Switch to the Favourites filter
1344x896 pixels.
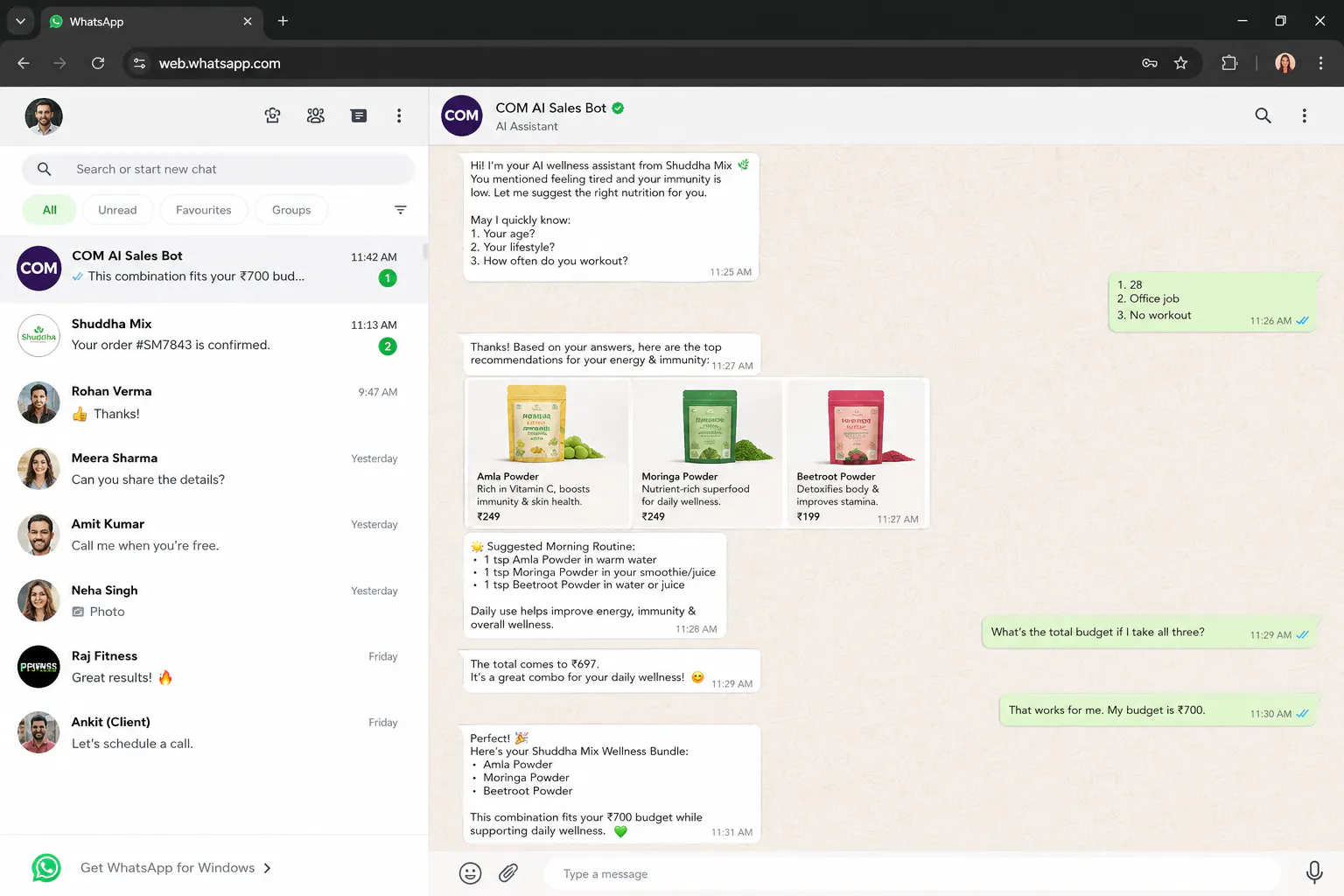coord(204,210)
